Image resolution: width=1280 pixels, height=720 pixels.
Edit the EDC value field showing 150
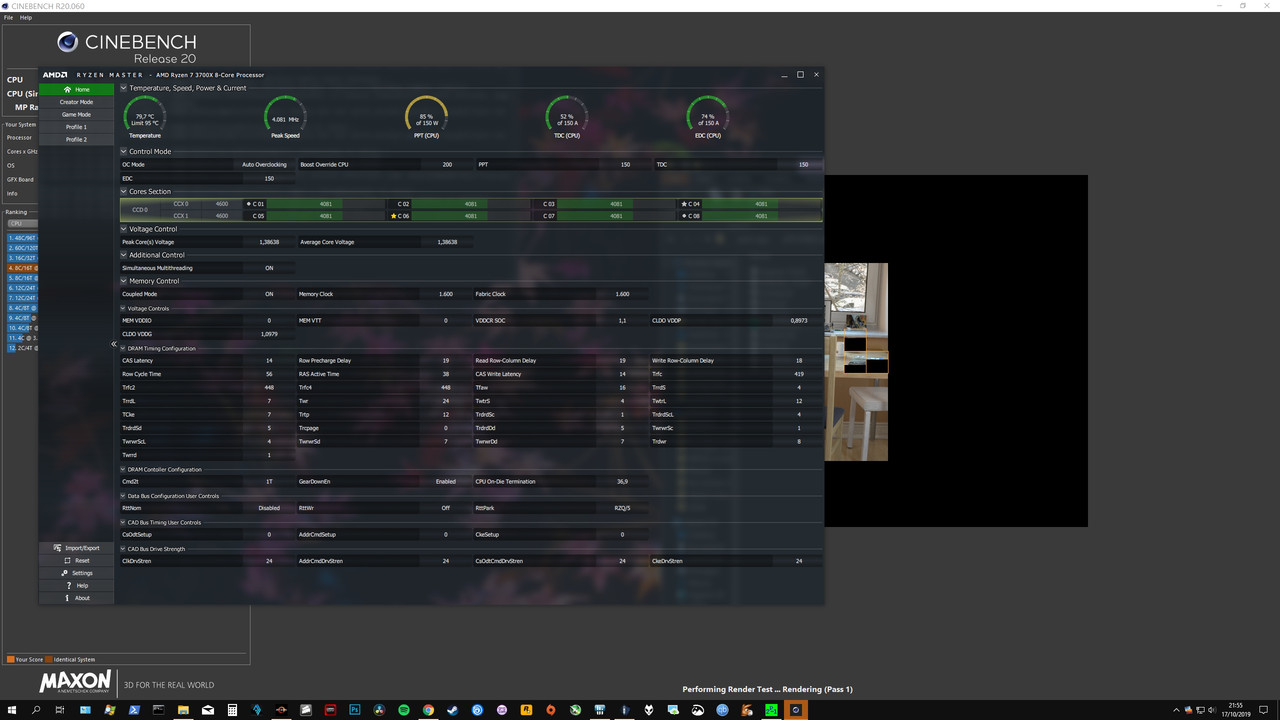pyautogui.click(x=269, y=178)
